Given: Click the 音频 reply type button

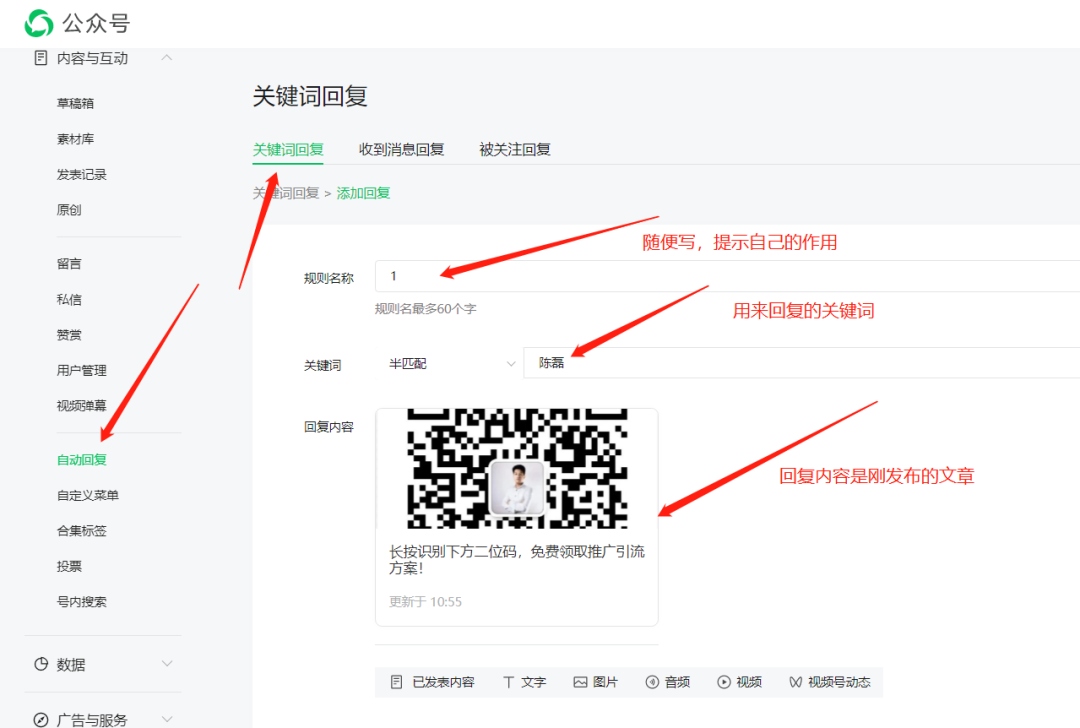Looking at the screenshot, I should (x=667, y=682).
